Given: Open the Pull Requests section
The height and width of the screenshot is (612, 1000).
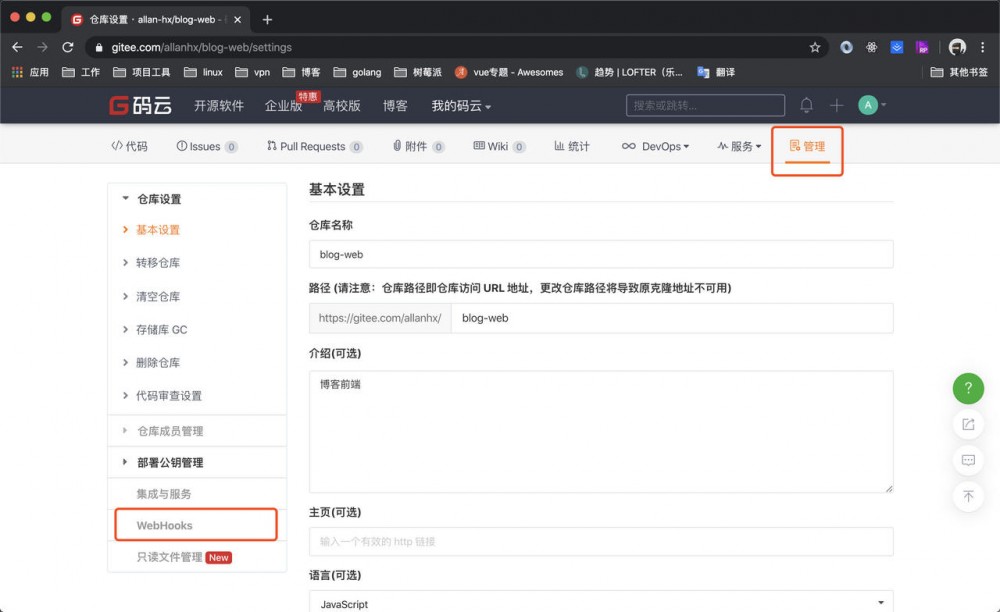Looking at the screenshot, I should [x=313, y=145].
